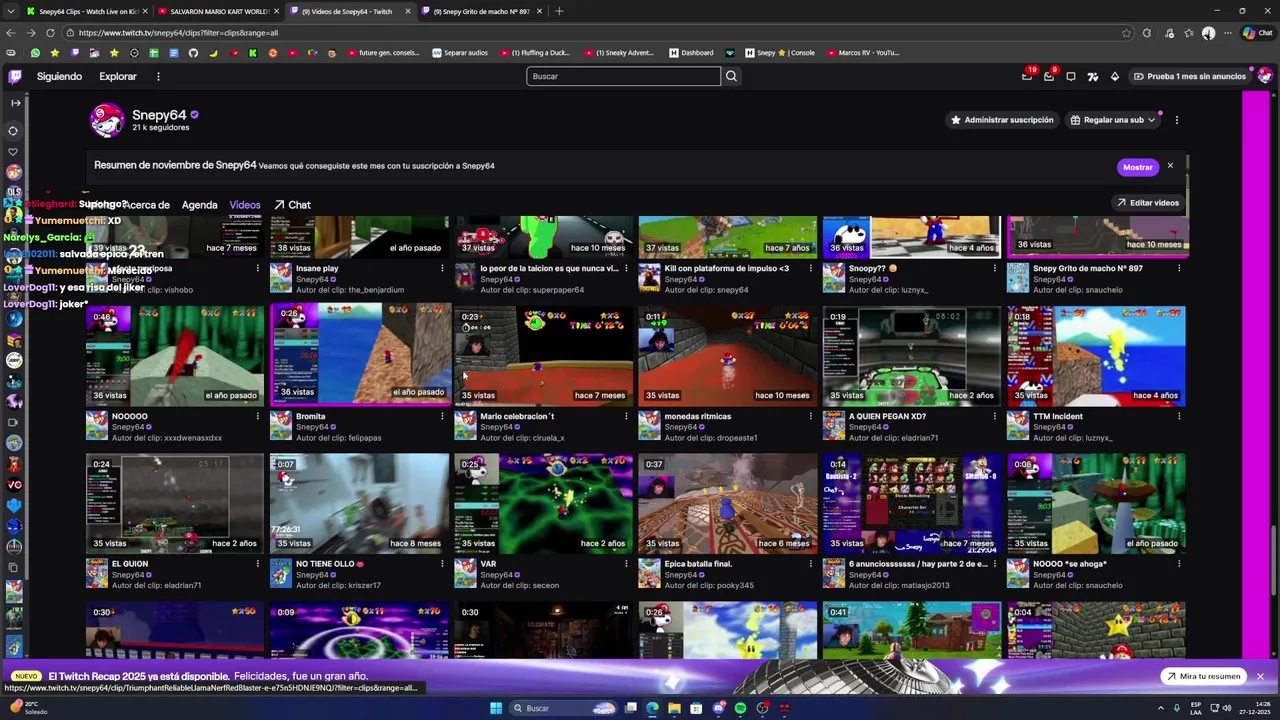Click 'Separar audios' bookmark

tap(460, 53)
